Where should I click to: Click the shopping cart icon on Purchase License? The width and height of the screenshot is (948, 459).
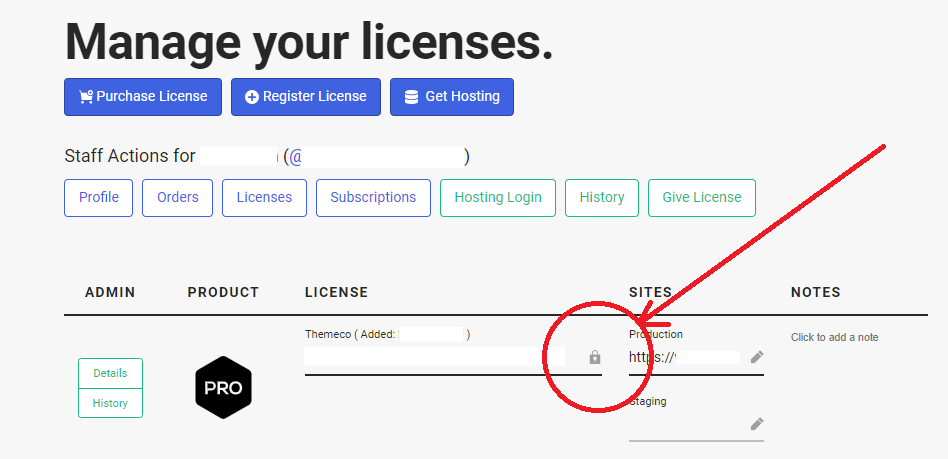(86, 97)
